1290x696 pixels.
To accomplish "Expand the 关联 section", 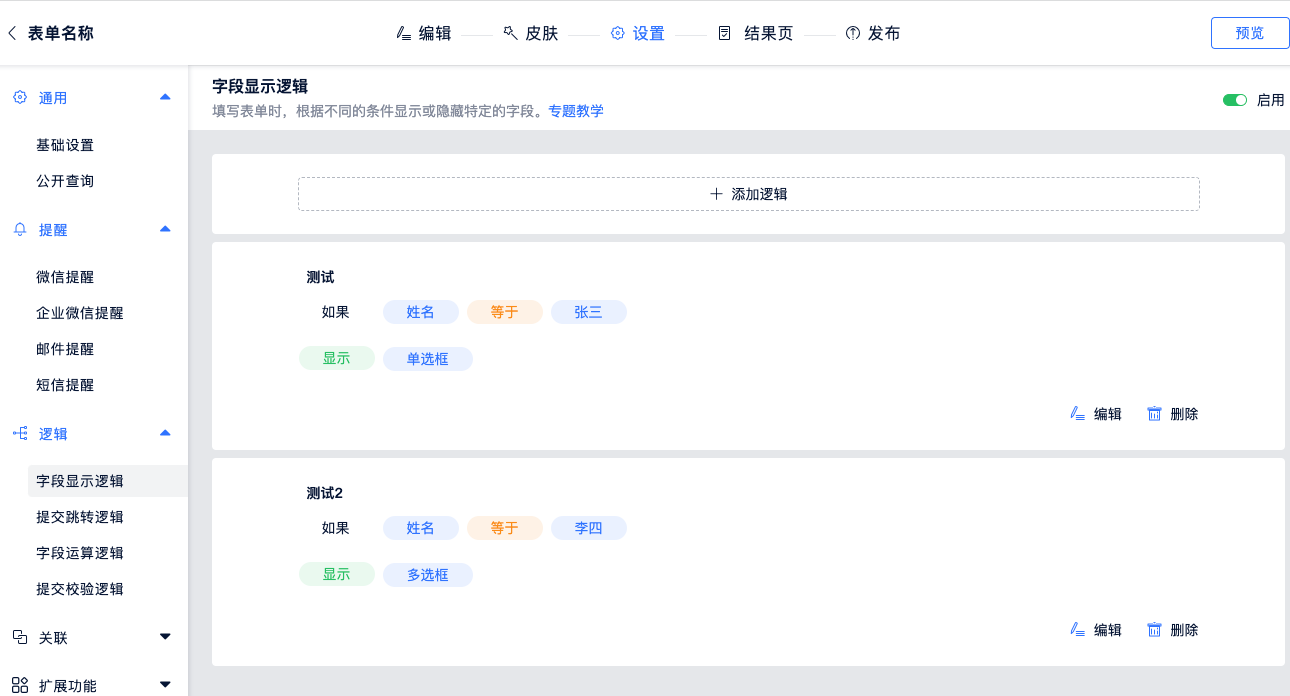I will (x=165, y=637).
